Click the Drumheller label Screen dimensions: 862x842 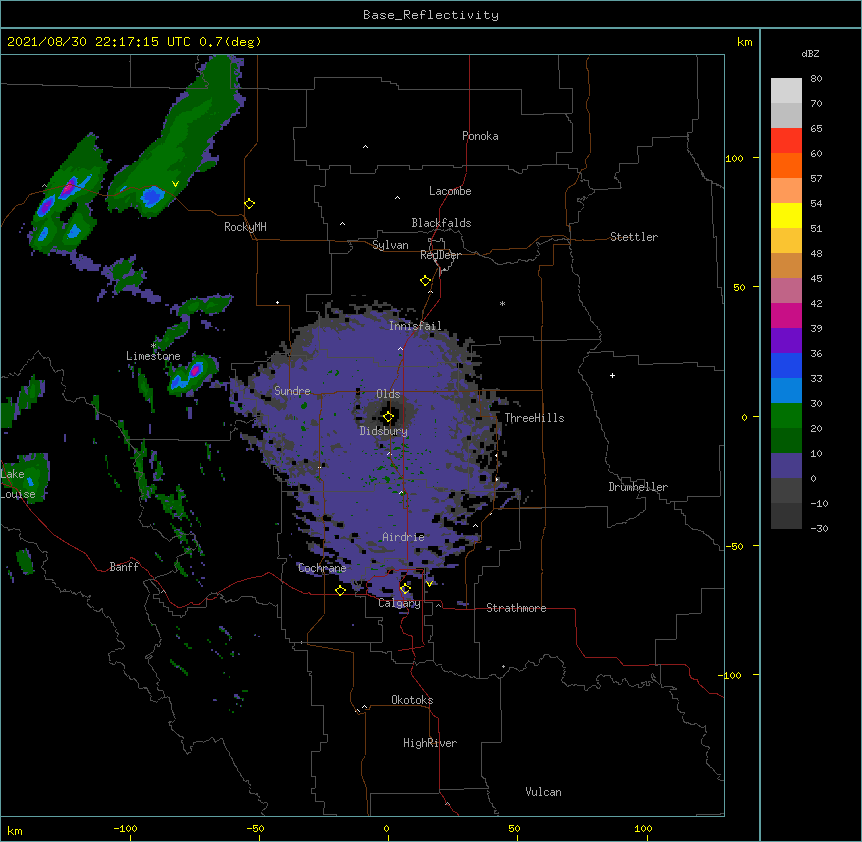638,487
